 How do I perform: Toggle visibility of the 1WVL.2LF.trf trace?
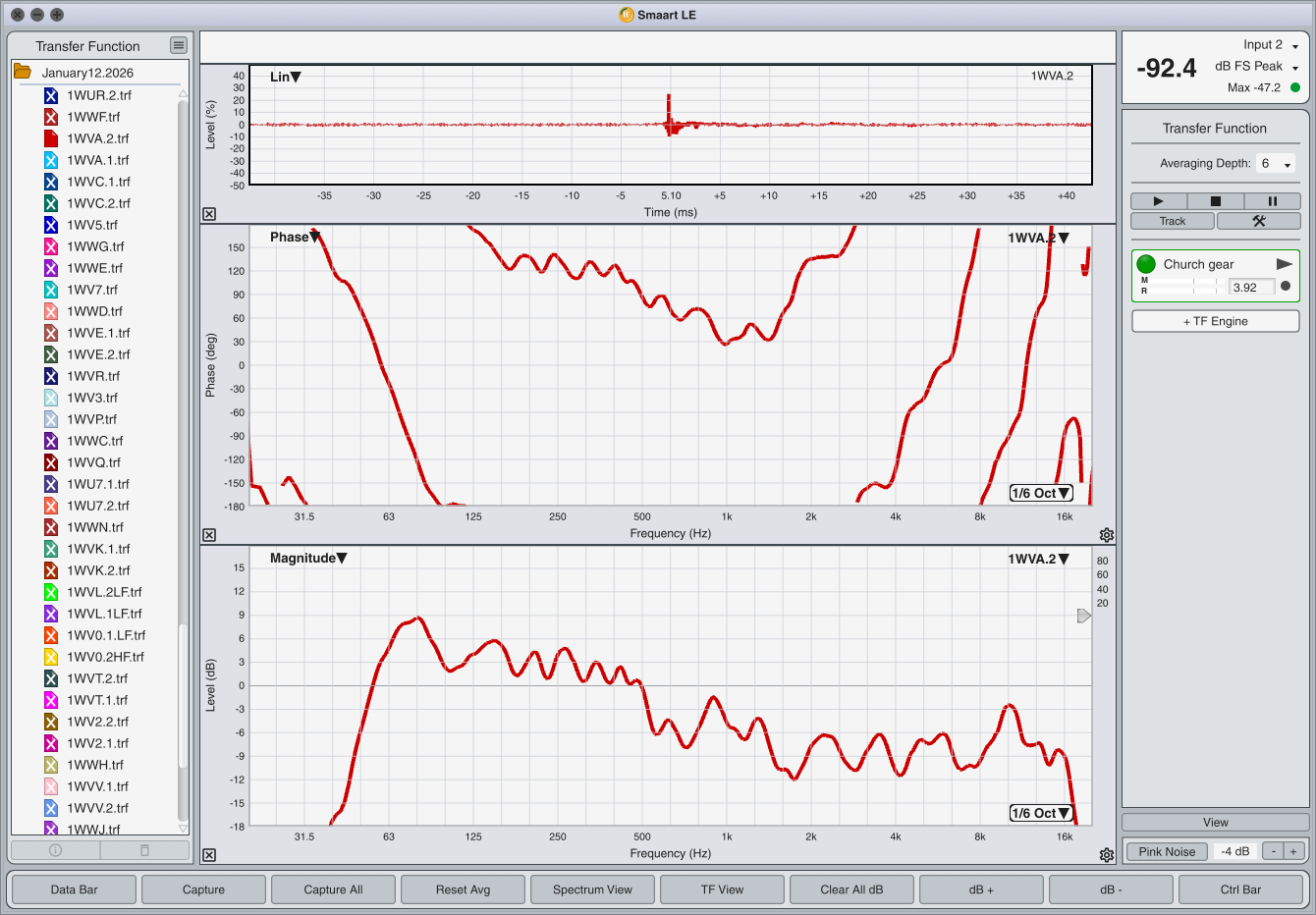tap(51, 592)
